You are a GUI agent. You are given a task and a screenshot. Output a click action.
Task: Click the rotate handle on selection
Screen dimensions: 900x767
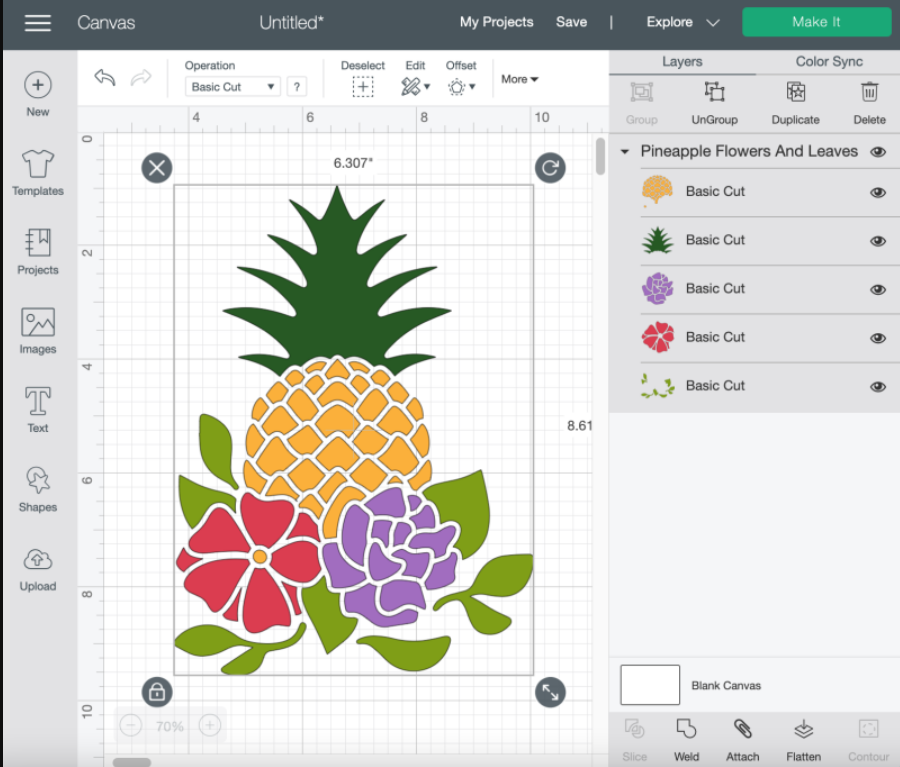(550, 168)
